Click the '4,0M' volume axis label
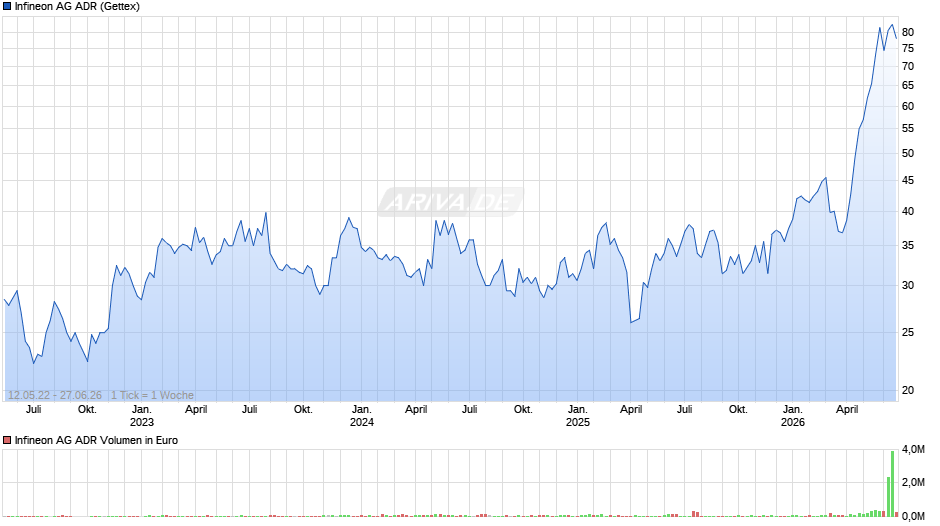Image resolution: width=940 pixels, height=526 pixels. (913, 450)
